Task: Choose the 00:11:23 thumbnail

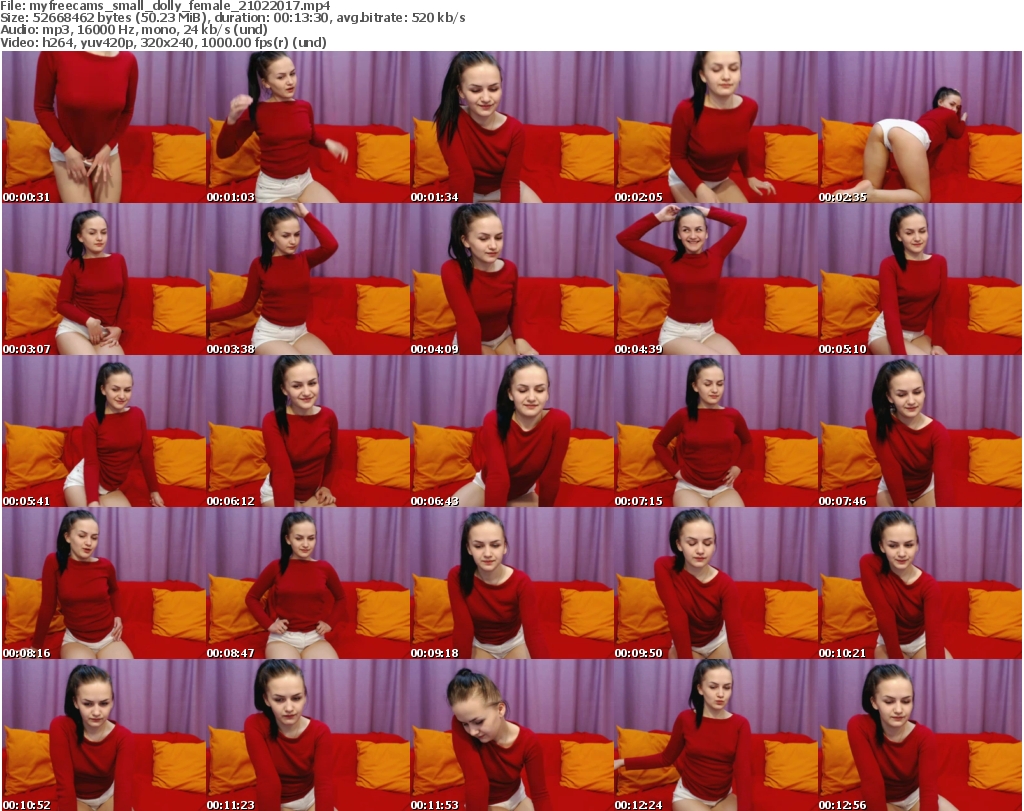Action: click(308, 735)
